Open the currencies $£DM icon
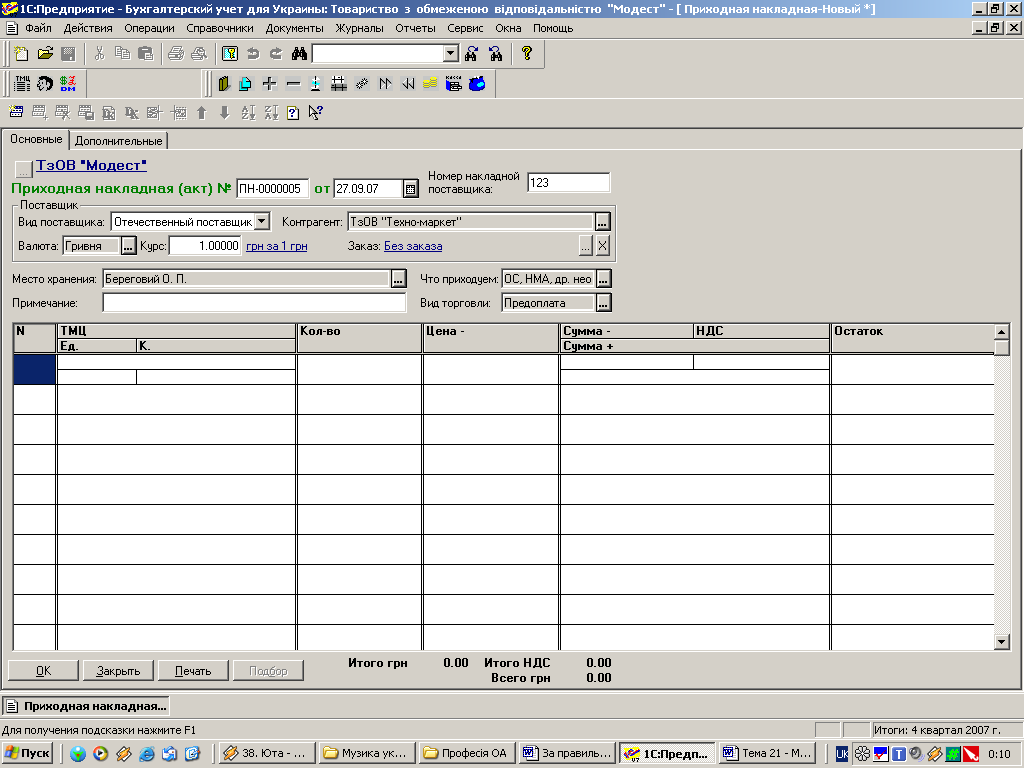Viewport: 1024px width, 768px height. pos(68,84)
